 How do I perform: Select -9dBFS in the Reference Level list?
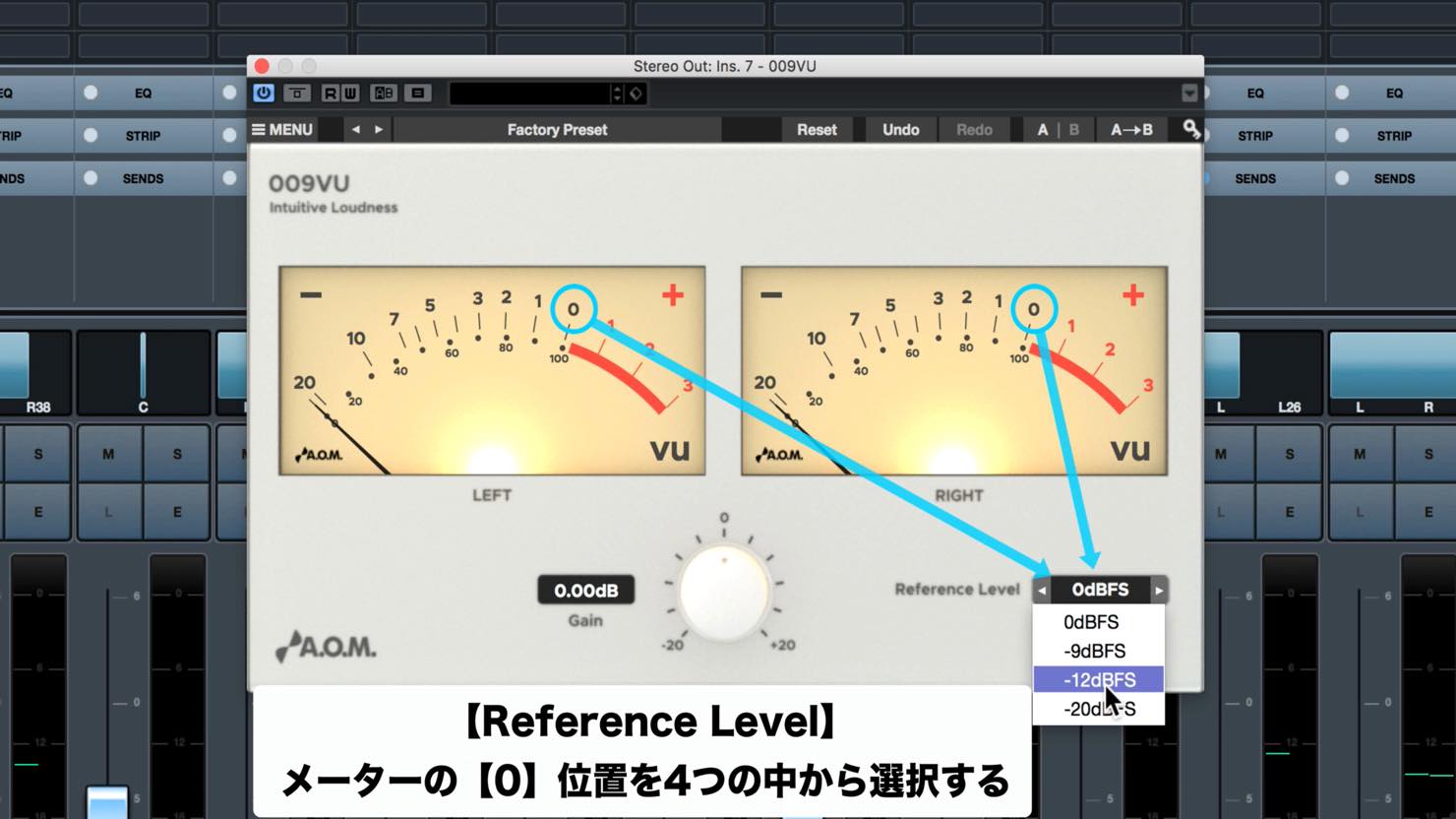point(1098,651)
